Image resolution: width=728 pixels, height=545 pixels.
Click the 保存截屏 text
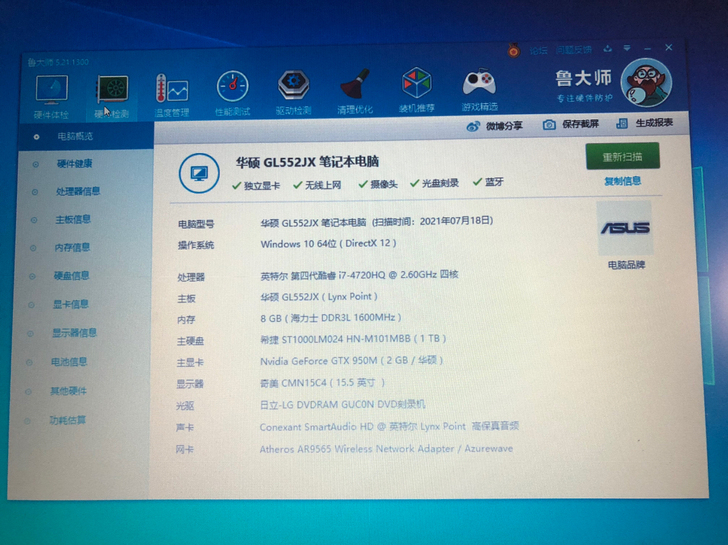[x=580, y=124]
